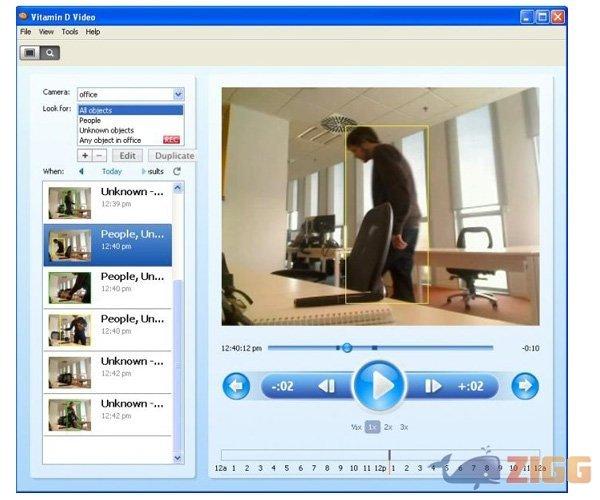Viewport: 600px width, 500px height.
Task: Set playback speed to 3x
Action: coord(404,427)
